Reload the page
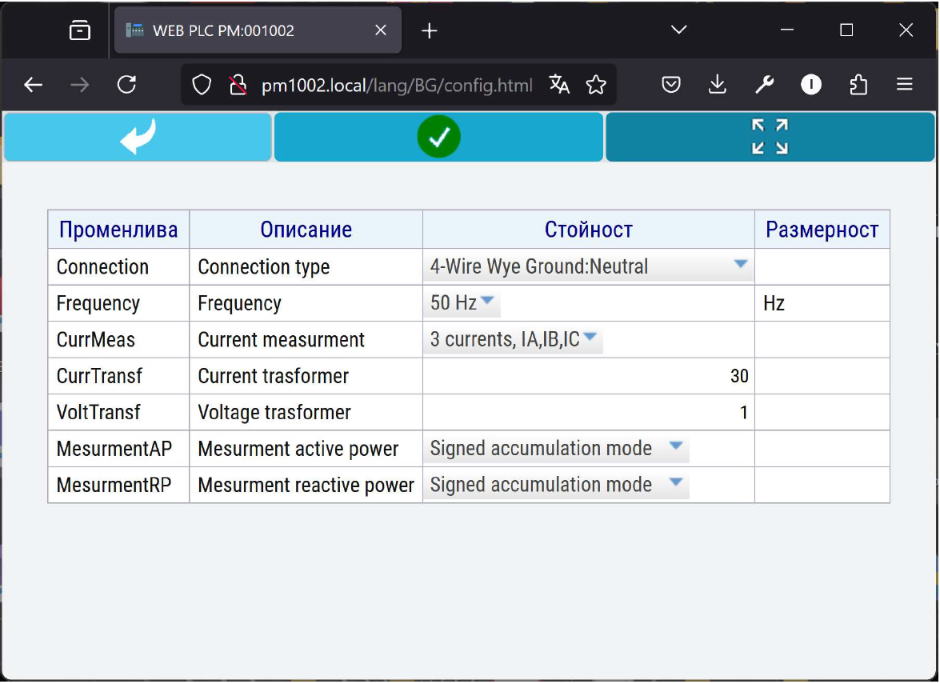The image size is (940, 683). click(x=126, y=85)
